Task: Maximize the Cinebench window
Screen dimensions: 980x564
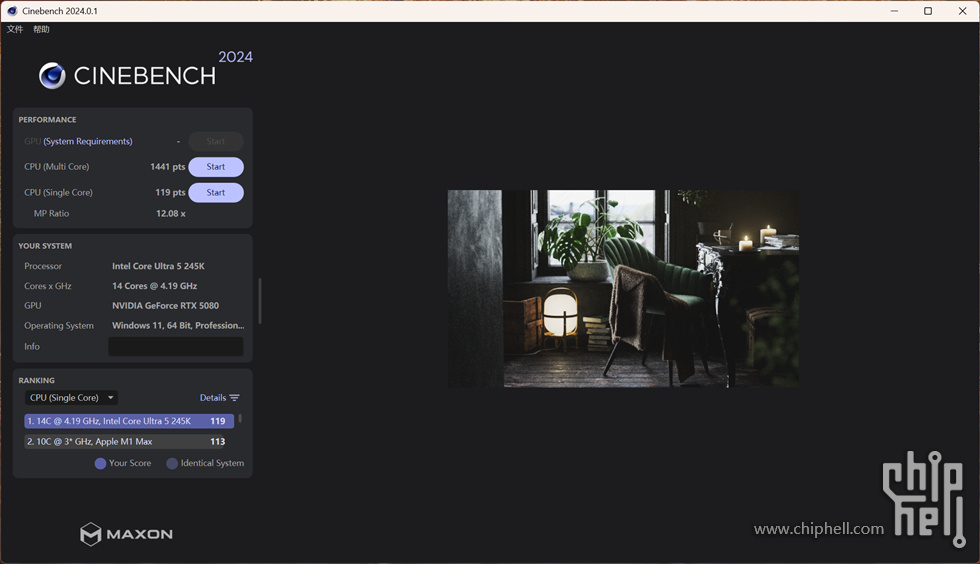Action: pyautogui.click(x=928, y=11)
